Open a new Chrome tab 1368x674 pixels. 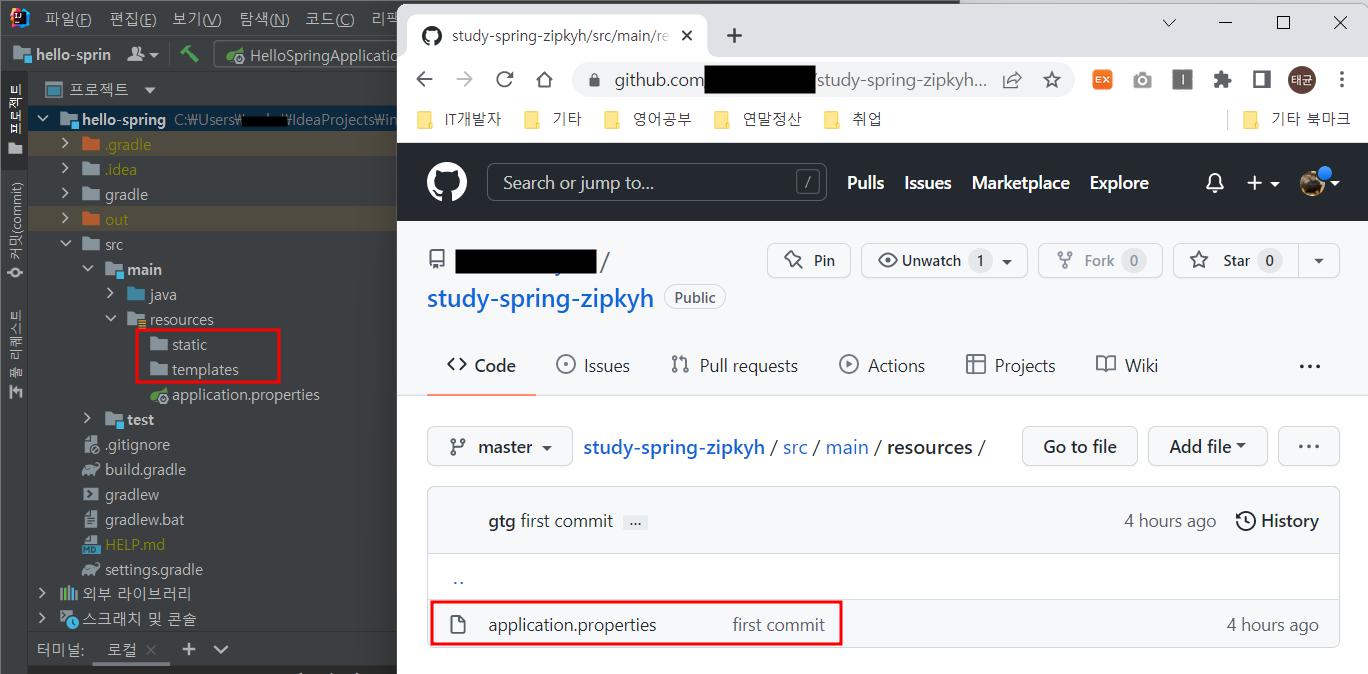[734, 35]
